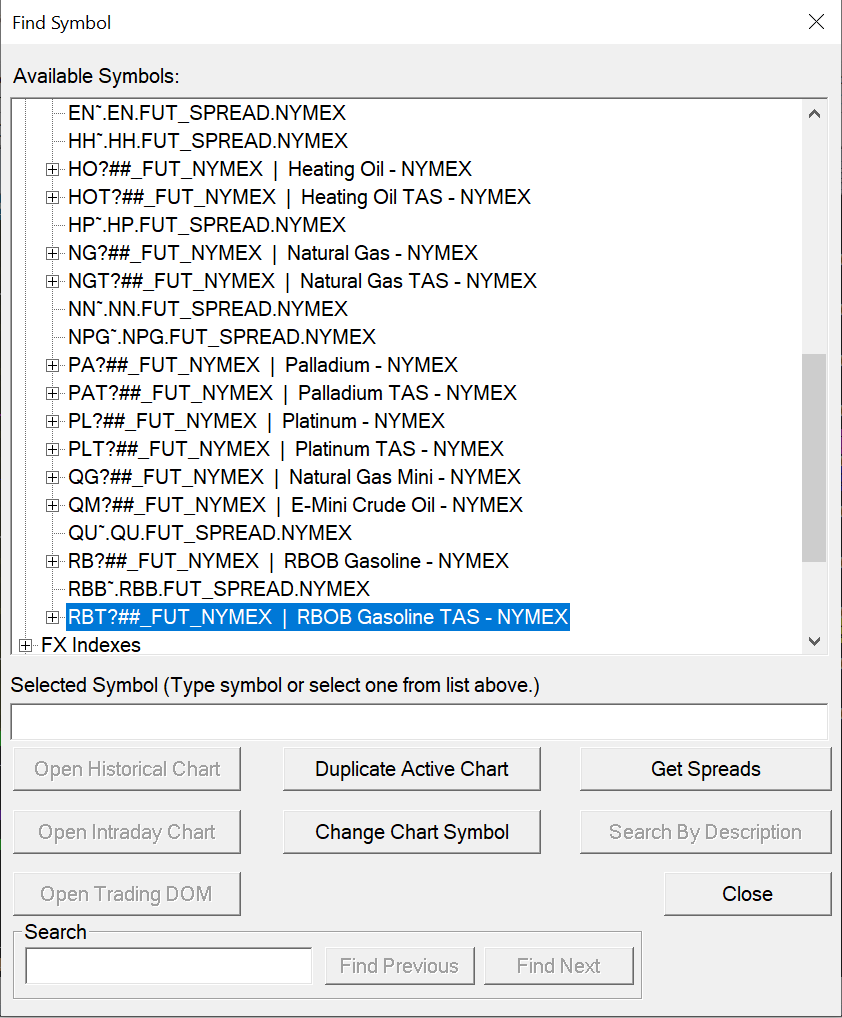
Task: Select RBB.RBB.FUT_SPREAD.NYMEX entry
Action: point(219,589)
